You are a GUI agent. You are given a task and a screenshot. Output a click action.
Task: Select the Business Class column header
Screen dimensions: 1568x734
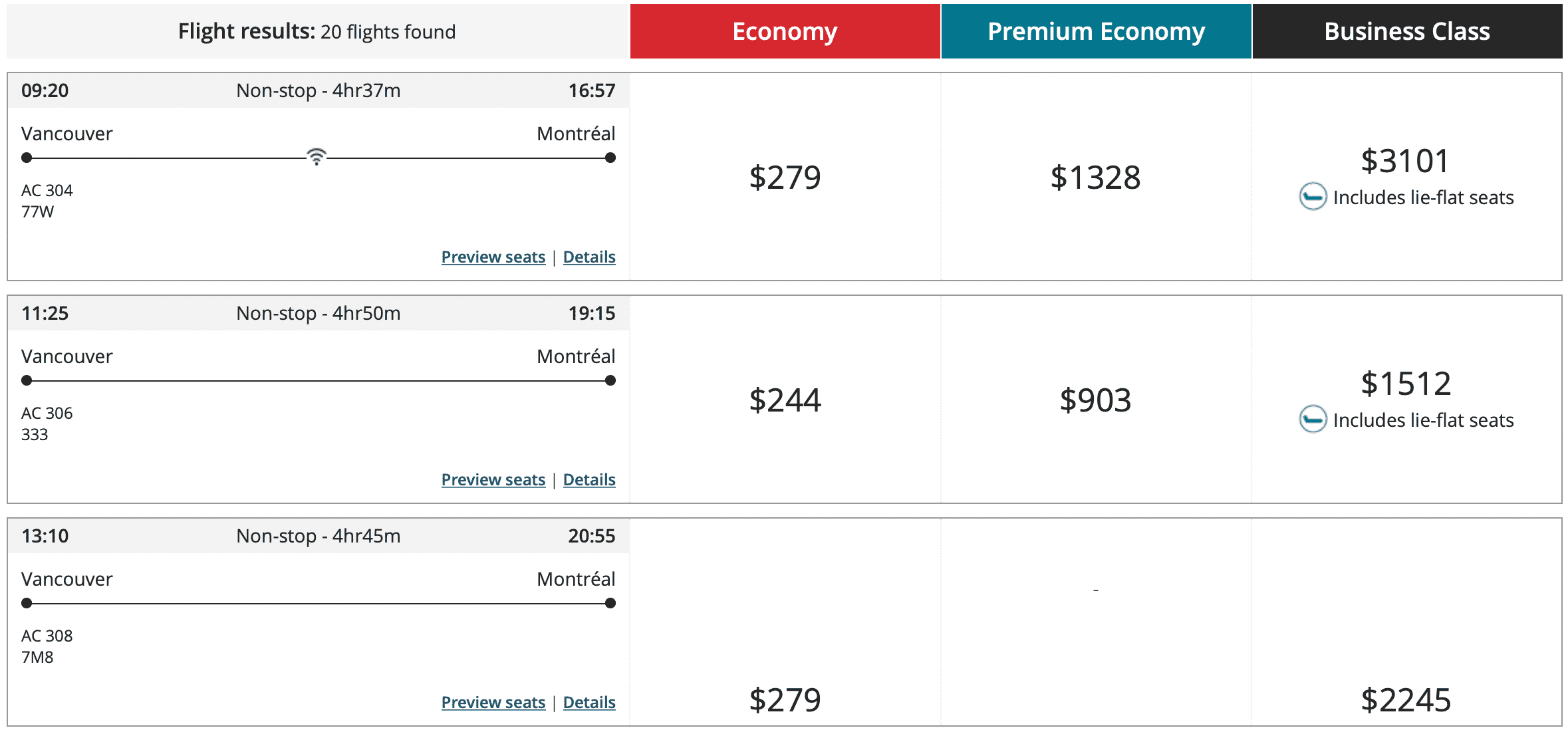click(1407, 31)
